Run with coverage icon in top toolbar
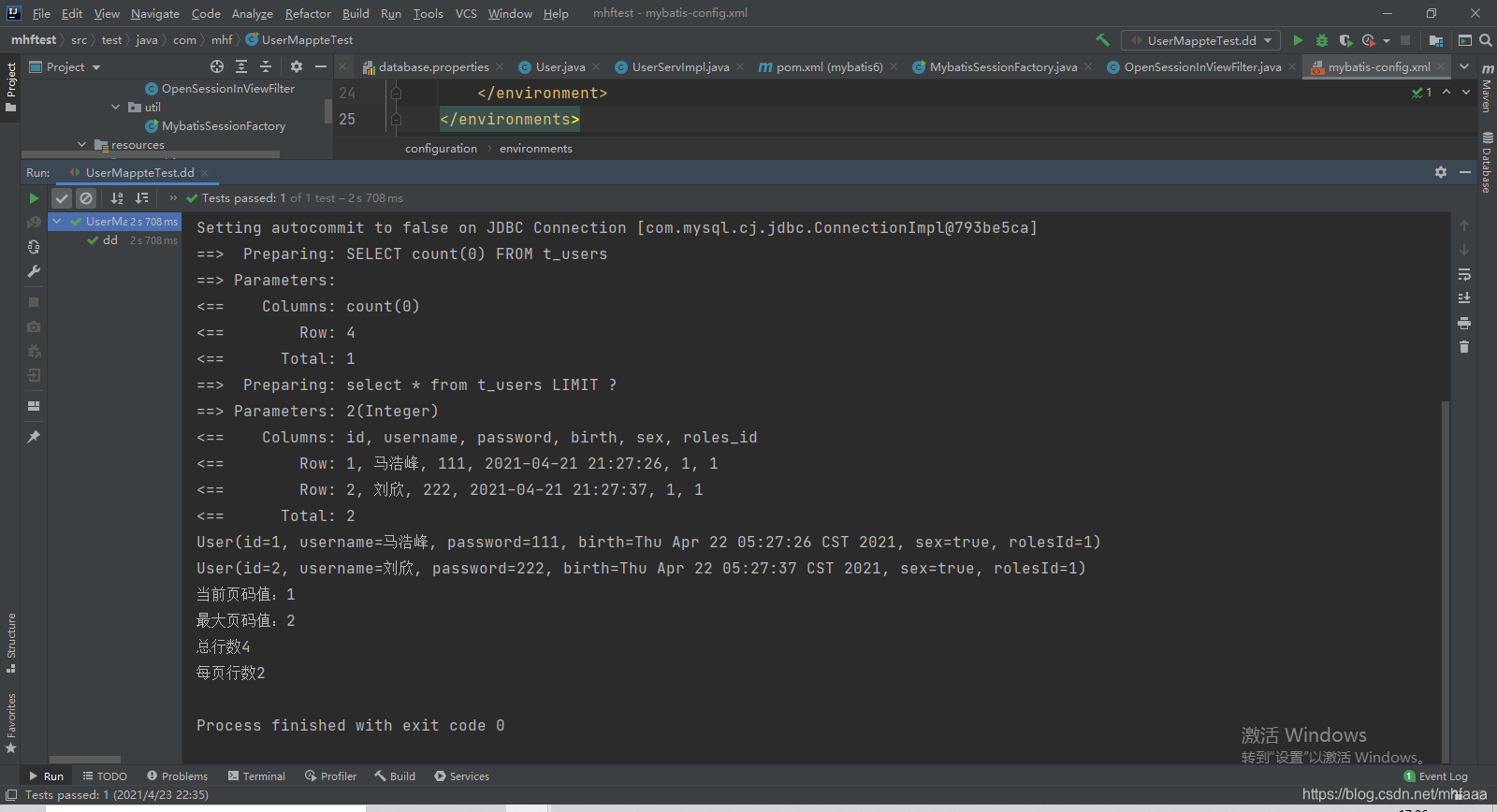Viewport: 1497px width, 812px height. tap(1345, 40)
